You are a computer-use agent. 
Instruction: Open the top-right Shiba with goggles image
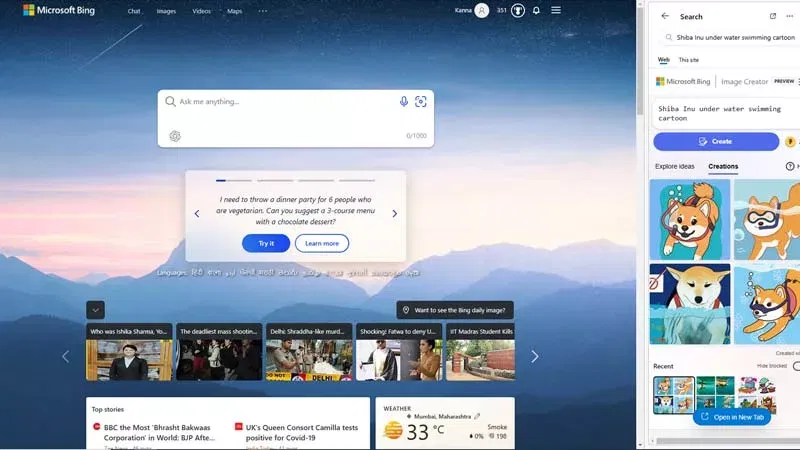[x=767, y=219]
